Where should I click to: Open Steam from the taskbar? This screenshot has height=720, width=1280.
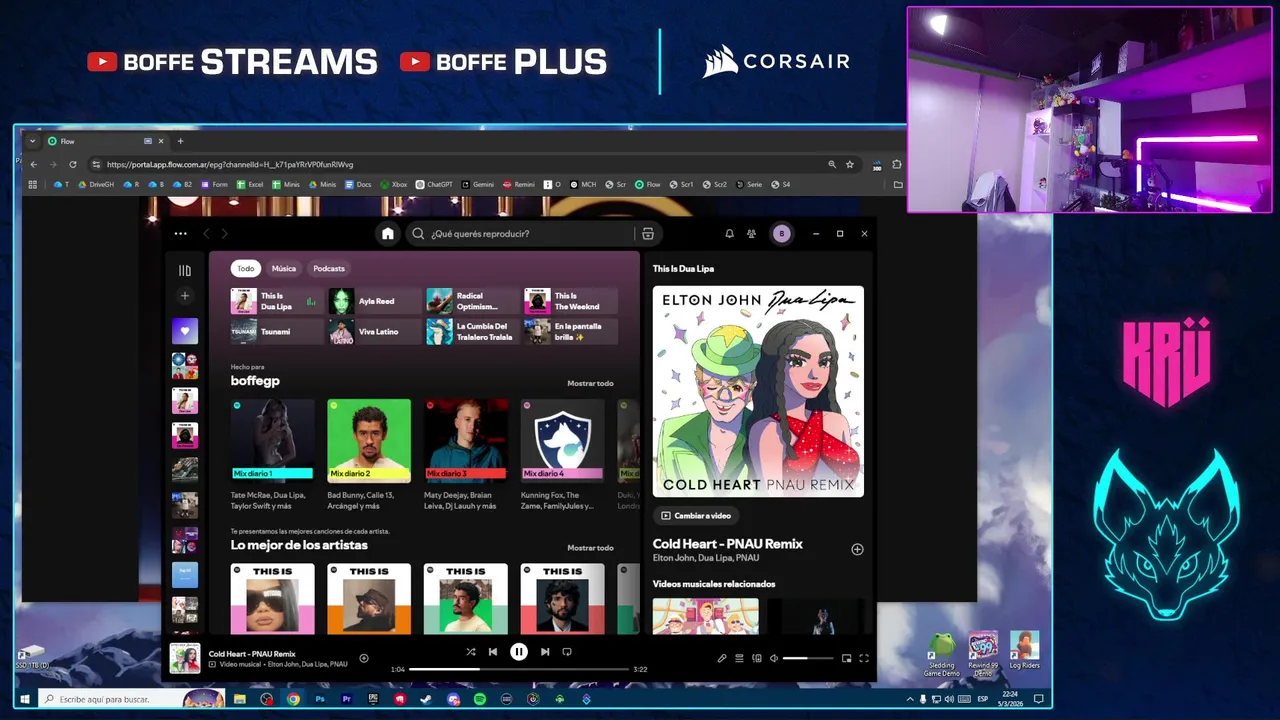point(426,699)
